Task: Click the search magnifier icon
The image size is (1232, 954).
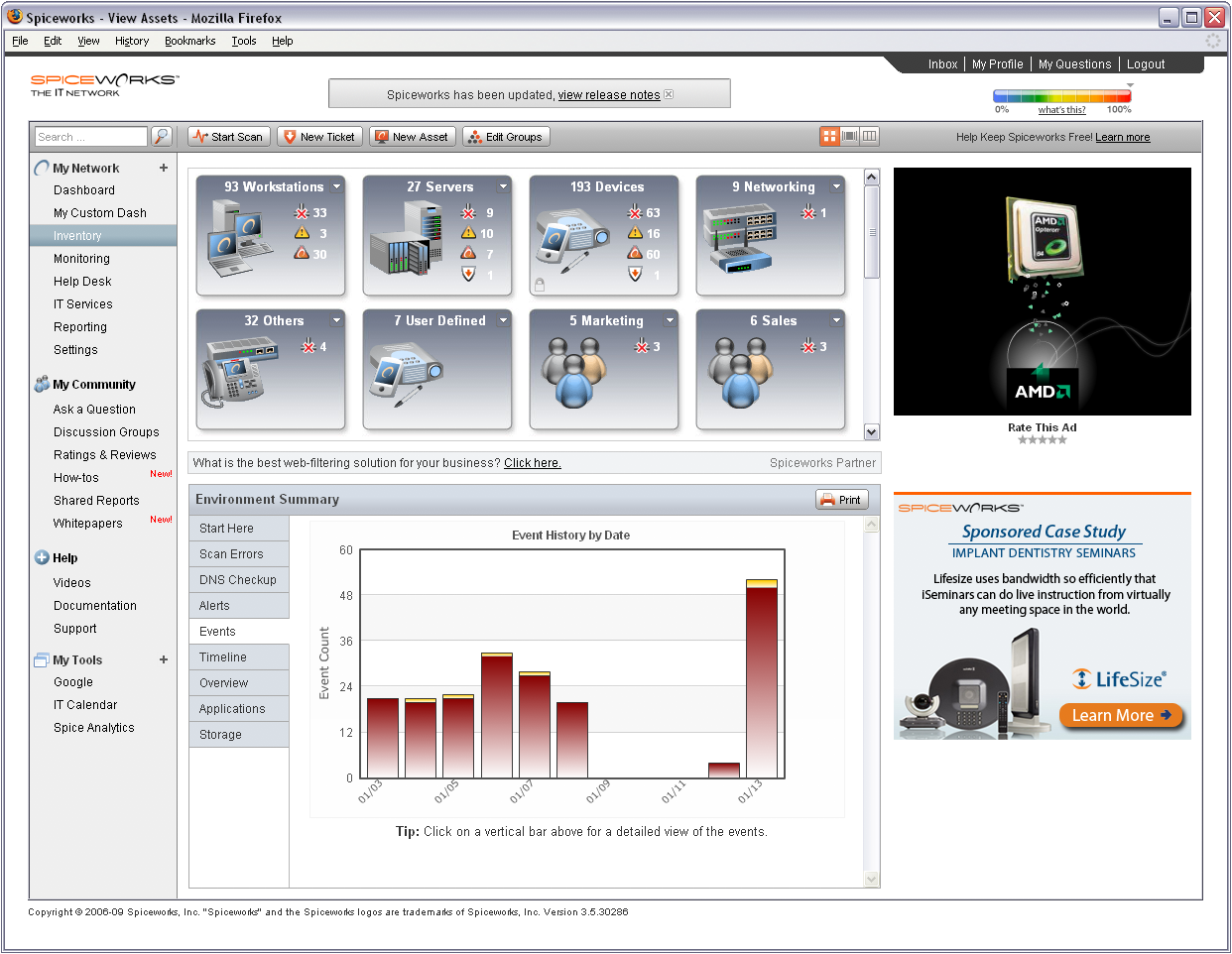Action: pyautogui.click(x=162, y=137)
